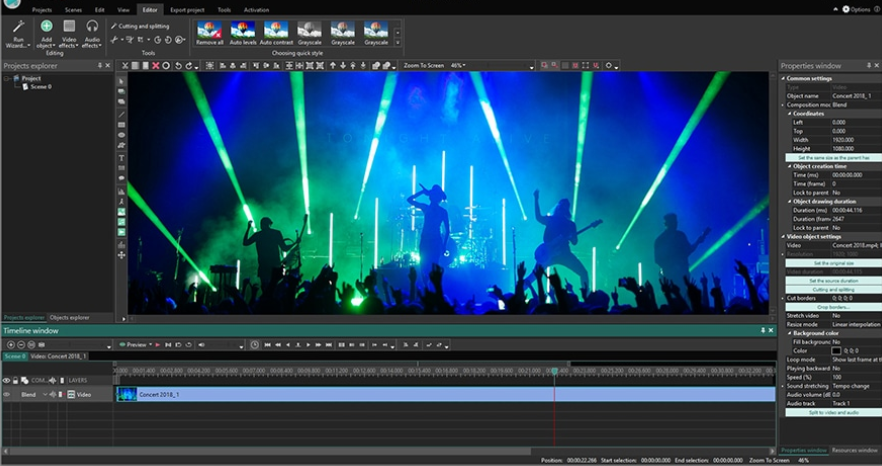Image resolution: width=882 pixels, height=466 pixels.
Task: Select the ellipse shape tool
Action: (x=121, y=135)
